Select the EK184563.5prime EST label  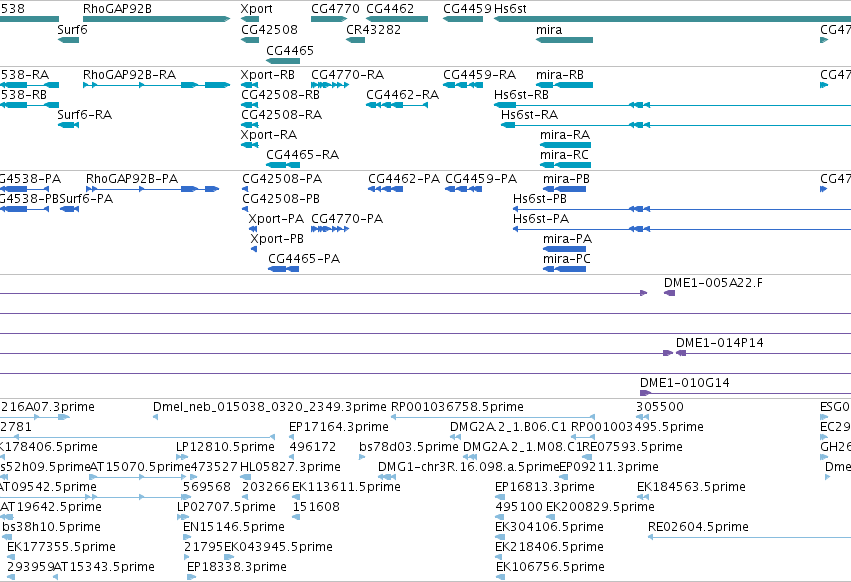point(691,487)
